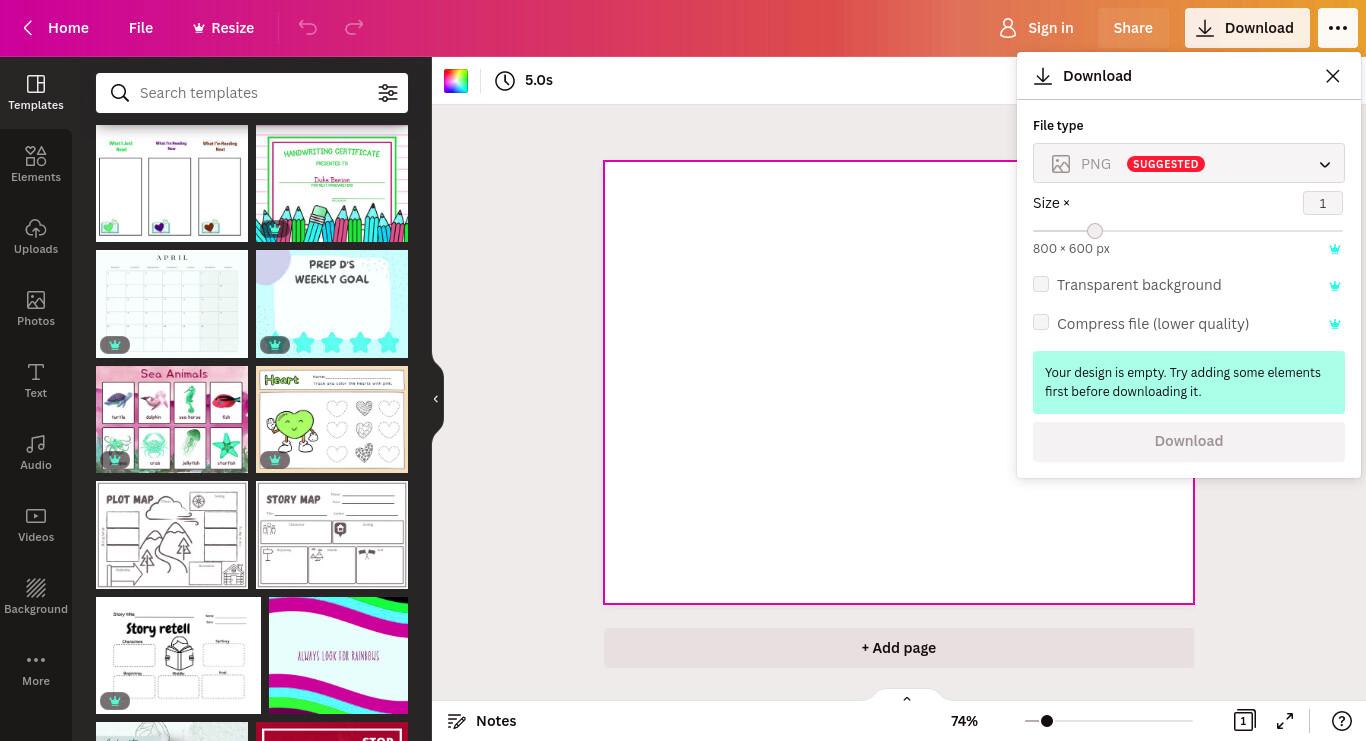Select the Heart tracing worksheet template
This screenshot has width=1366, height=741.
point(332,419)
